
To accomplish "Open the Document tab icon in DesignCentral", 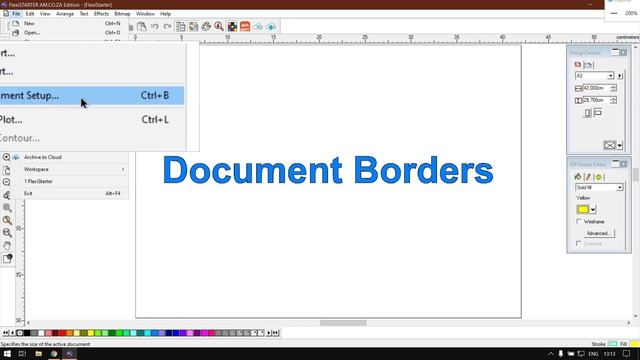I will coord(578,65).
